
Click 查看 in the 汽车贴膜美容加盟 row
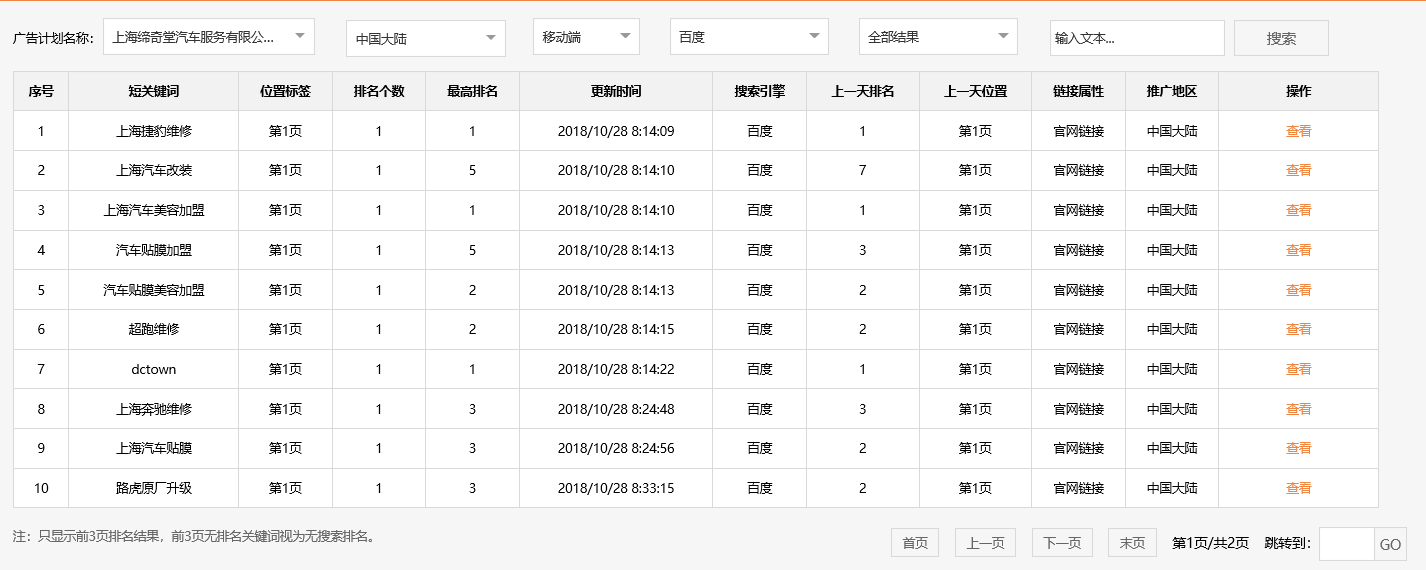click(1298, 290)
